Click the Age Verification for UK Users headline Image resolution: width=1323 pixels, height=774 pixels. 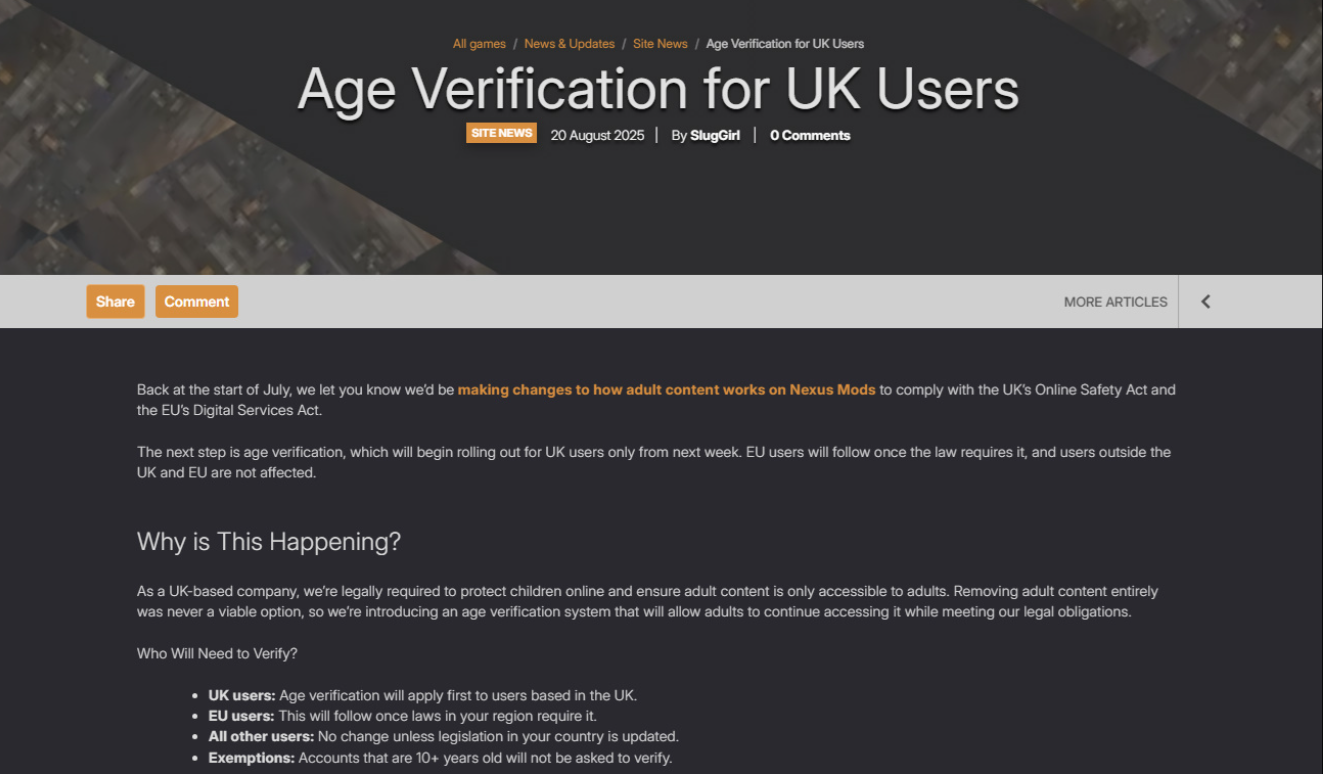pos(658,89)
